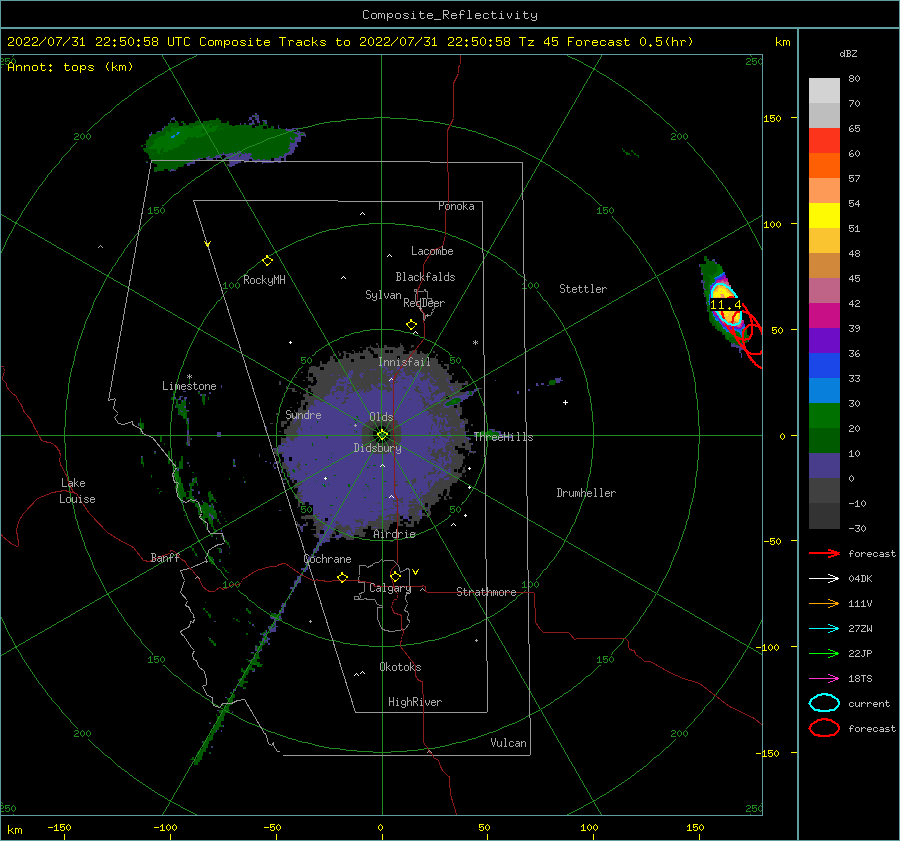
Task: Click the Okotoks city label
Action: [400, 667]
